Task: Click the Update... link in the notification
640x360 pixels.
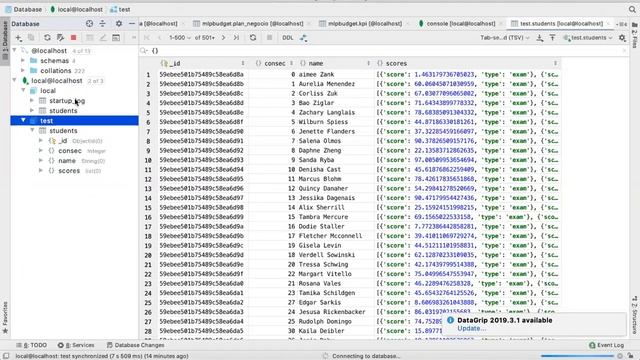Action: click(x=471, y=328)
